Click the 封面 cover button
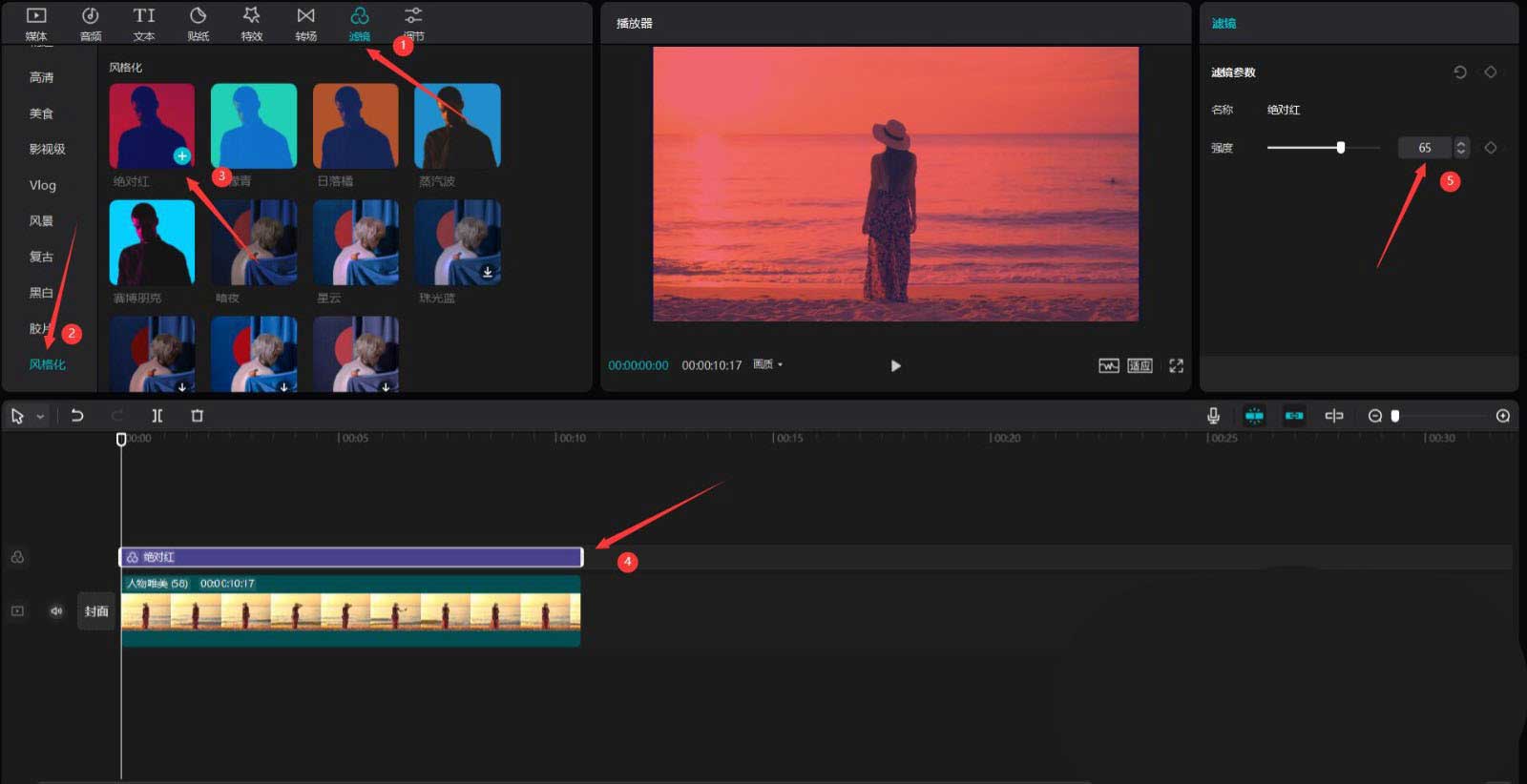The width and height of the screenshot is (1527, 784). [96, 611]
